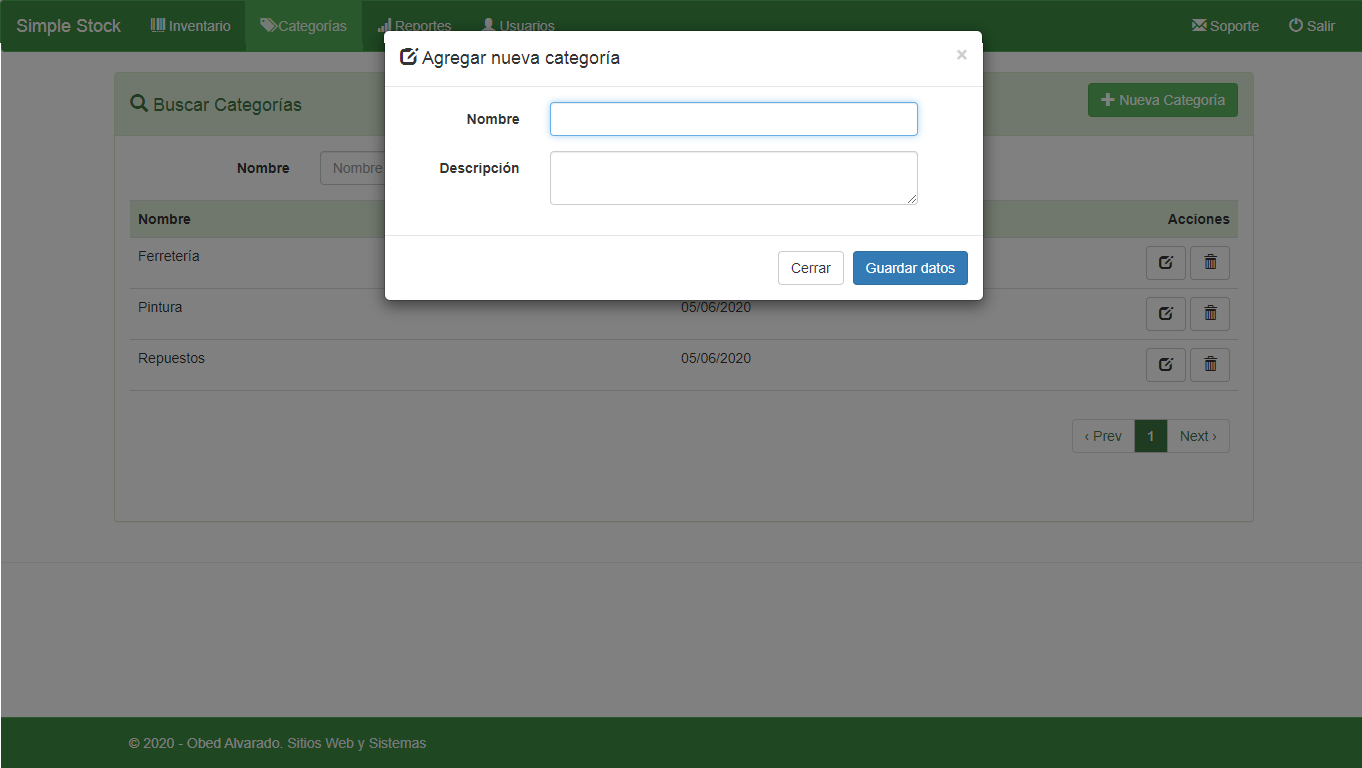Delete the Repuestos category
Viewport: 1362px width, 768px height.
(1210, 365)
